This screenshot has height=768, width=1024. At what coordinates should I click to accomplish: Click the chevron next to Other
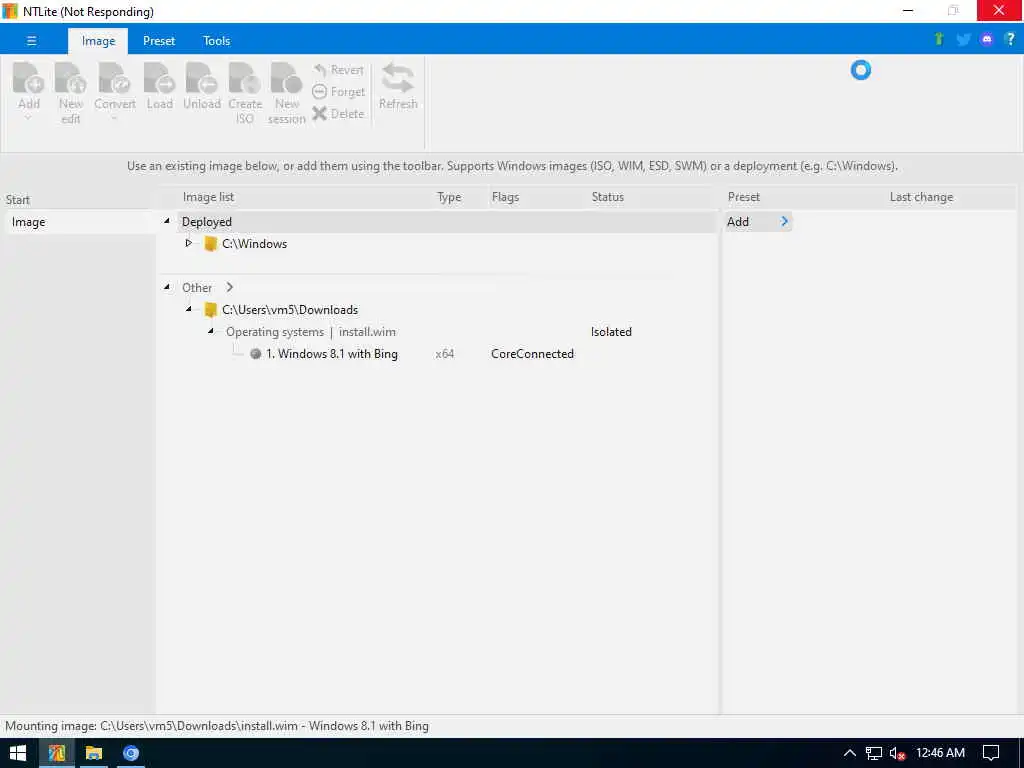coord(229,287)
